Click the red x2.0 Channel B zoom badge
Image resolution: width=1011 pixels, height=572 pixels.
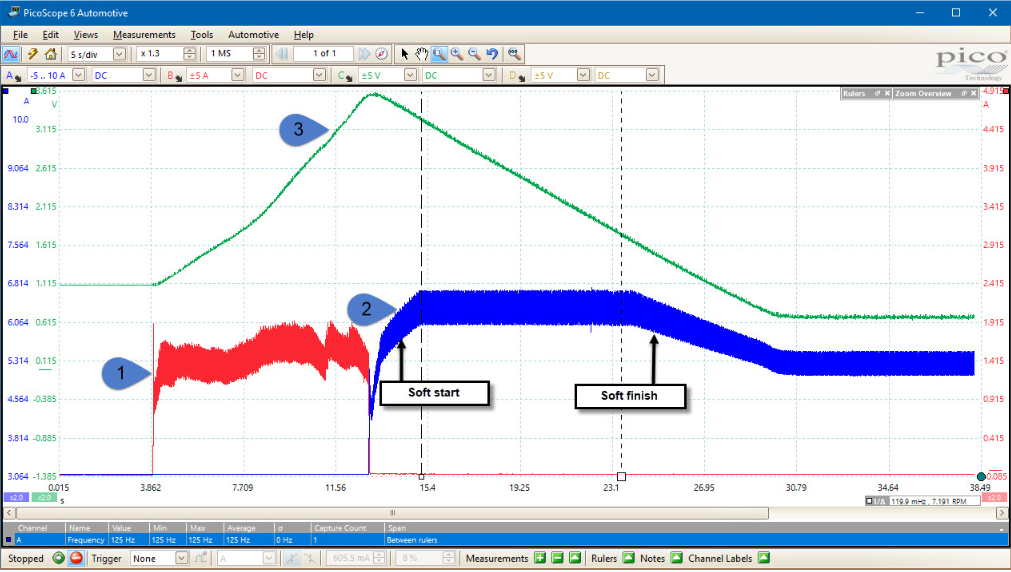pyautogui.click(x=994, y=498)
